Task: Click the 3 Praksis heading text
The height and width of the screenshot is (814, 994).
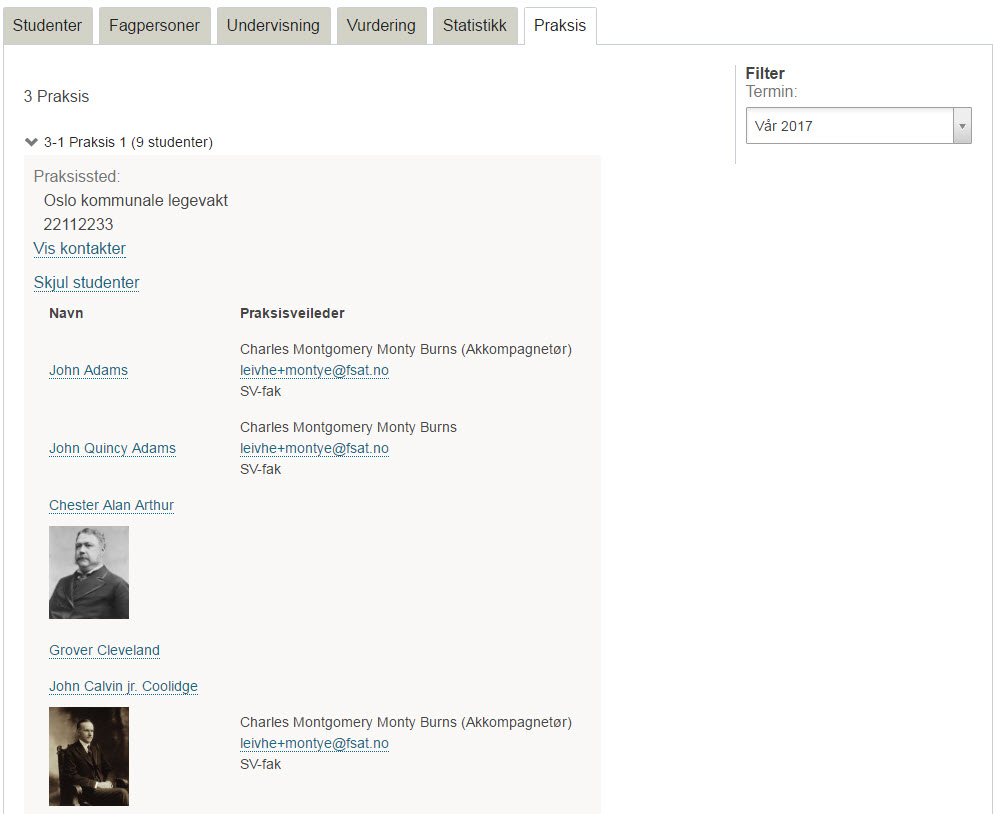Action: [56, 96]
